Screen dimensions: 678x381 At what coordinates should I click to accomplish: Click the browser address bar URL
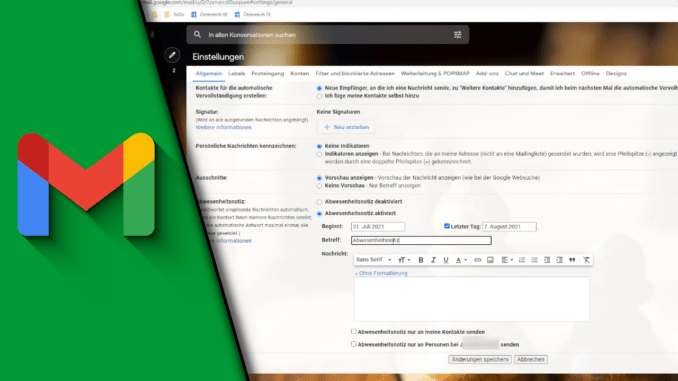click(x=217, y=3)
